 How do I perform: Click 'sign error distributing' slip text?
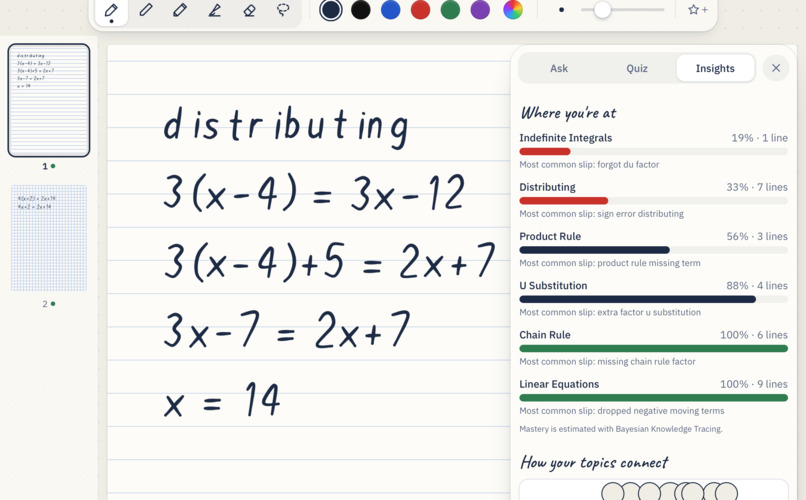tap(640, 214)
